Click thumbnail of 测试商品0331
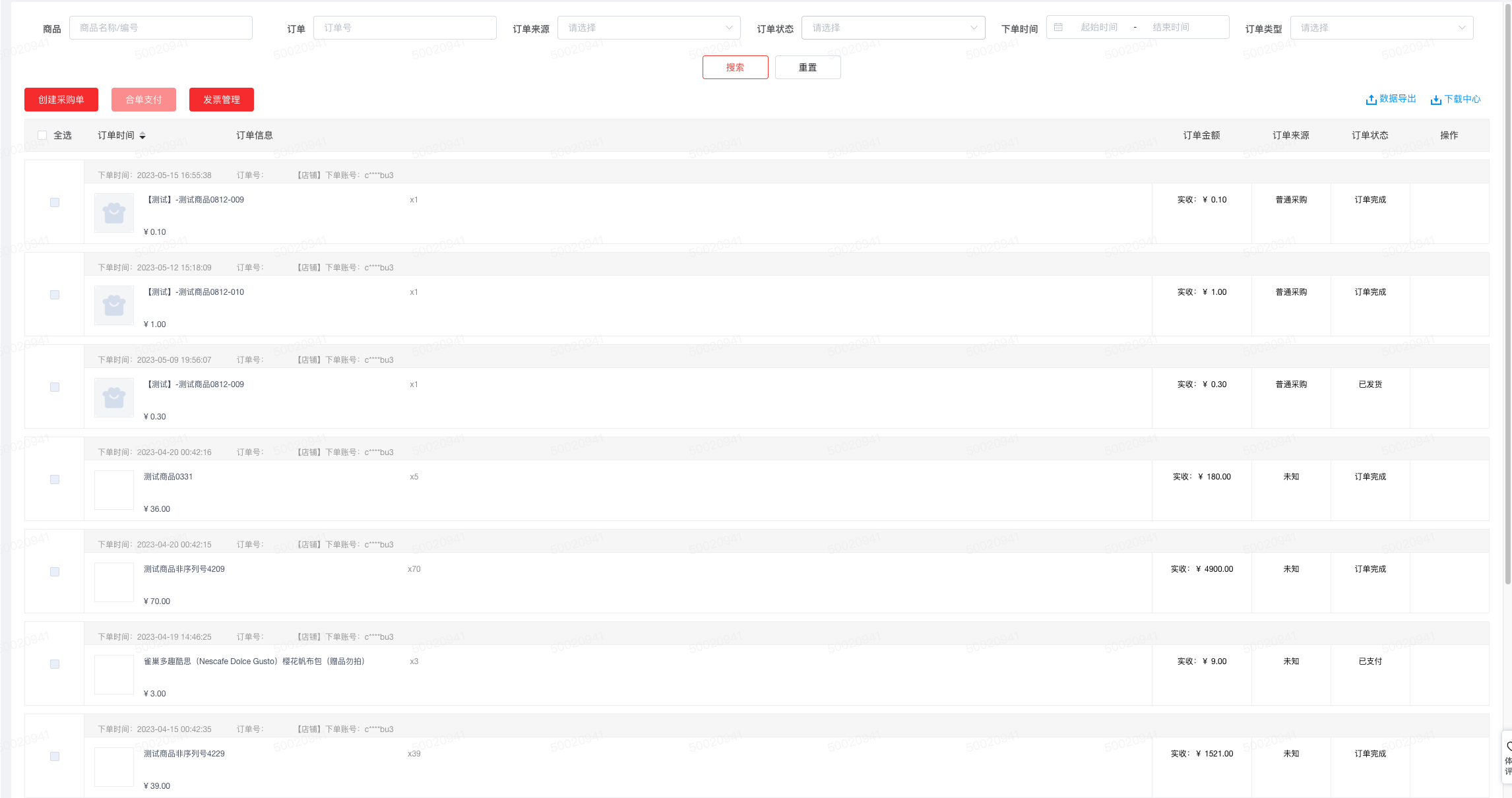Image resolution: width=1512 pixels, height=798 pixels. [x=114, y=490]
